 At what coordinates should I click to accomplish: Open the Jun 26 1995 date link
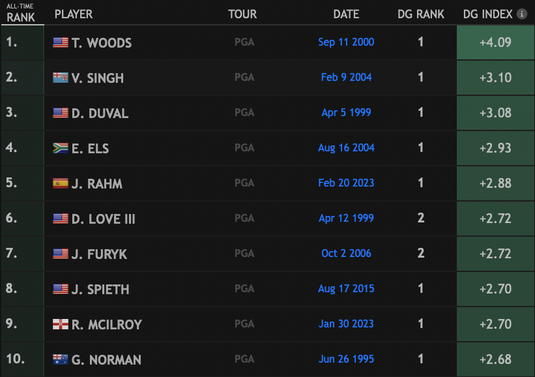coord(346,359)
